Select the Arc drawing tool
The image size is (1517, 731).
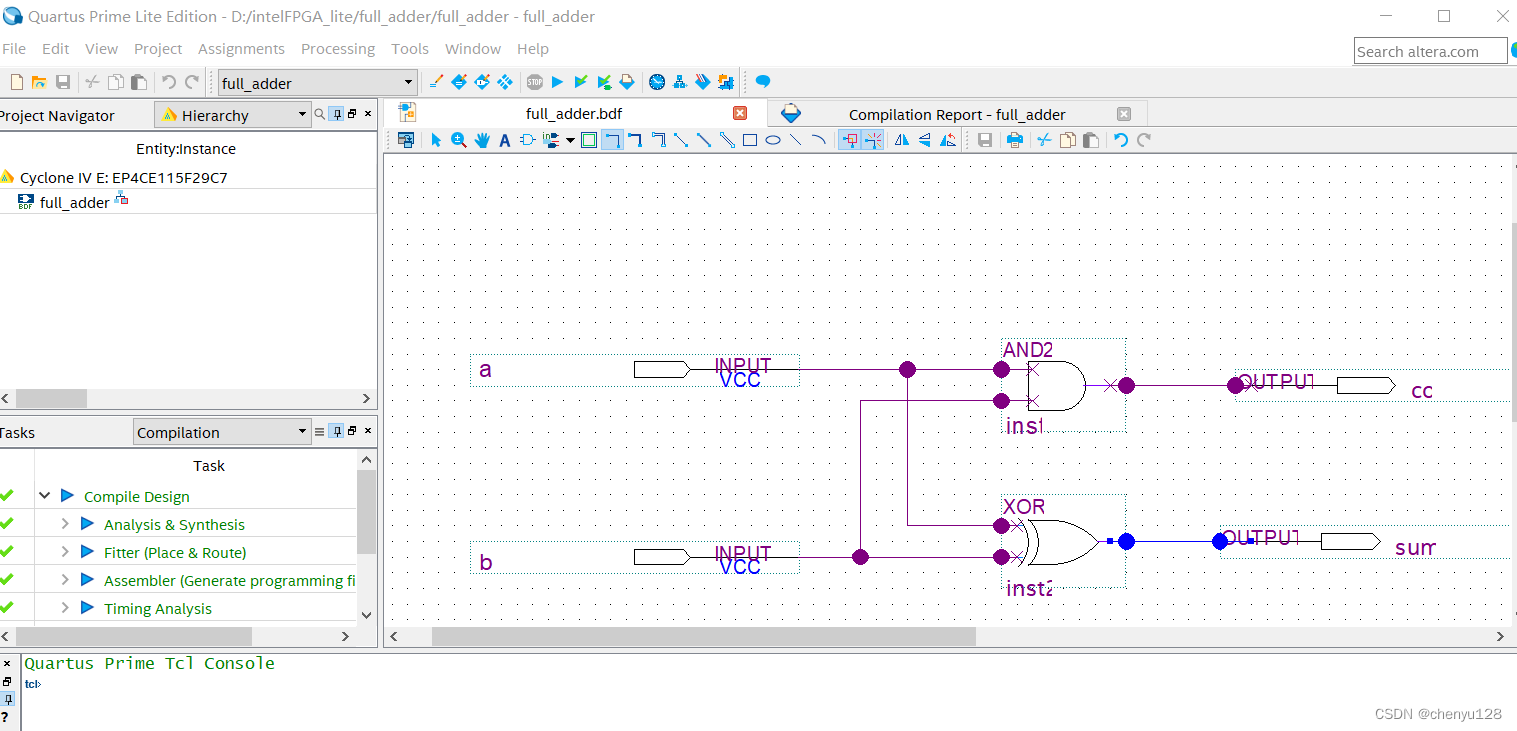point(818,140)
